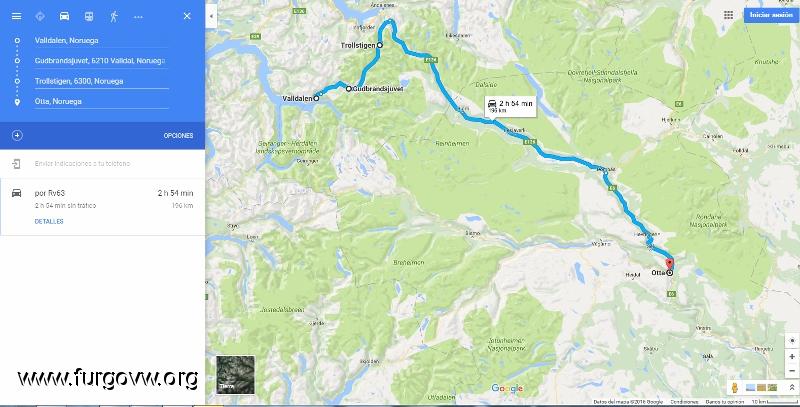800x407 pixels.
Task: Switch to satellite view thumbnail
Action: (x=235, y=375)
